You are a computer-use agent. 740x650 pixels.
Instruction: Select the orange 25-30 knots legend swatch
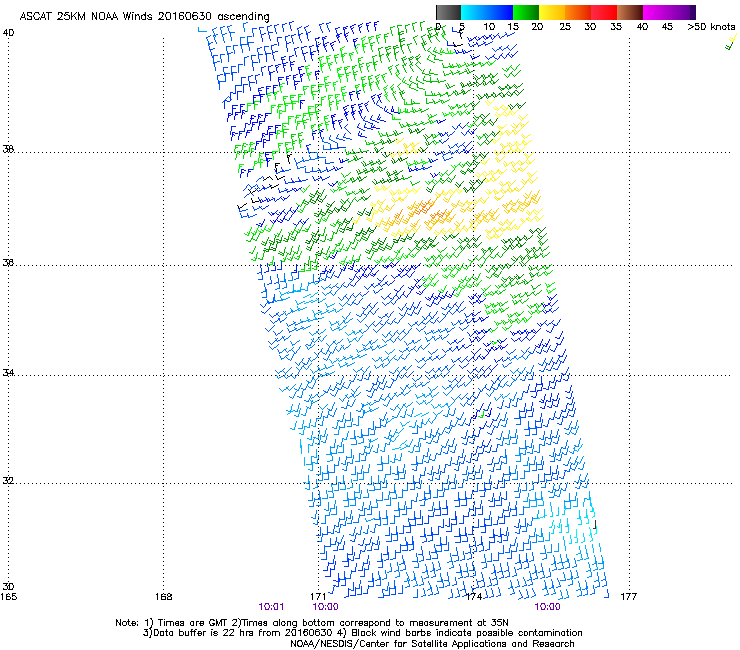point(578,12)
